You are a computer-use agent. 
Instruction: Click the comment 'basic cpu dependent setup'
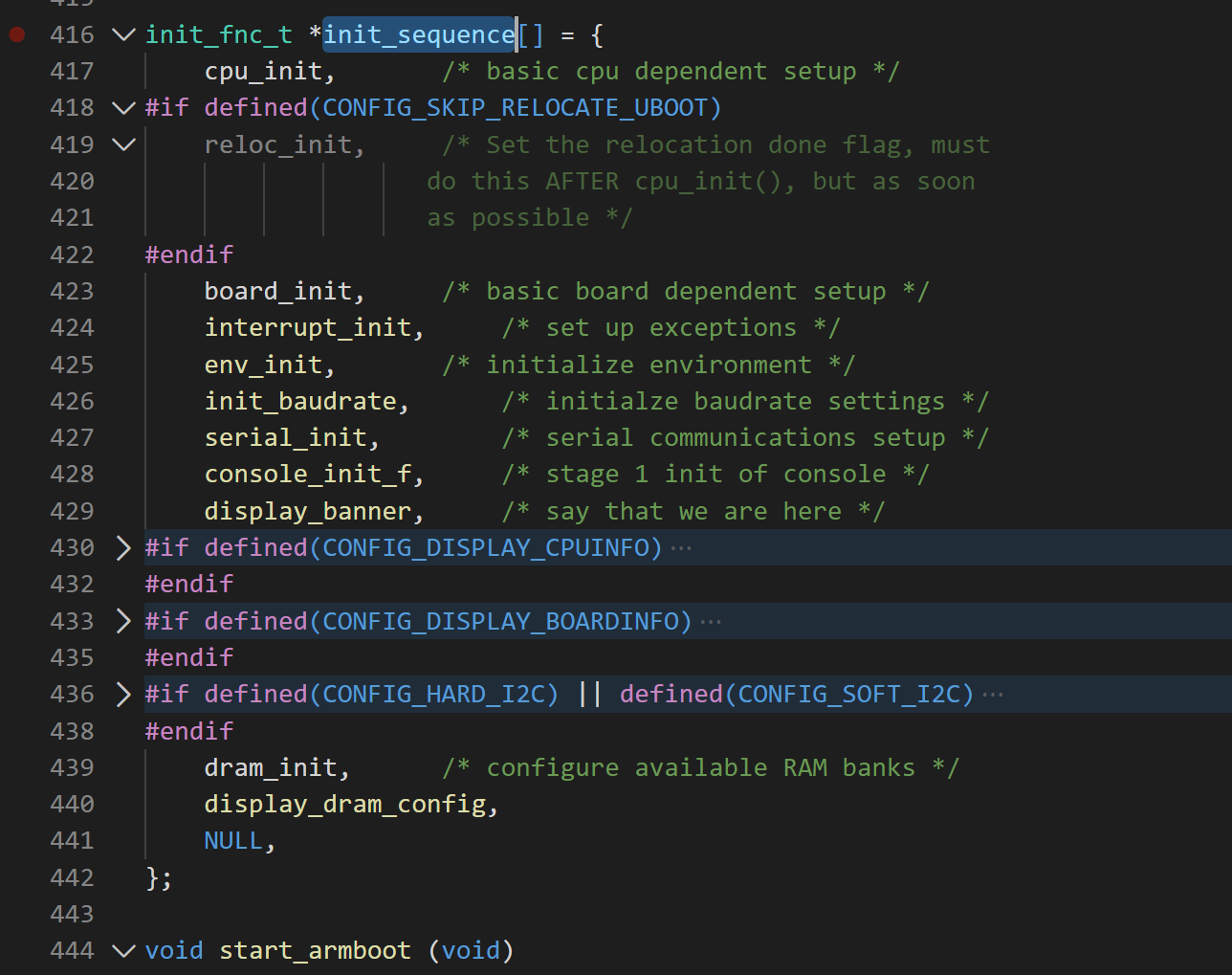pos(671,71)
